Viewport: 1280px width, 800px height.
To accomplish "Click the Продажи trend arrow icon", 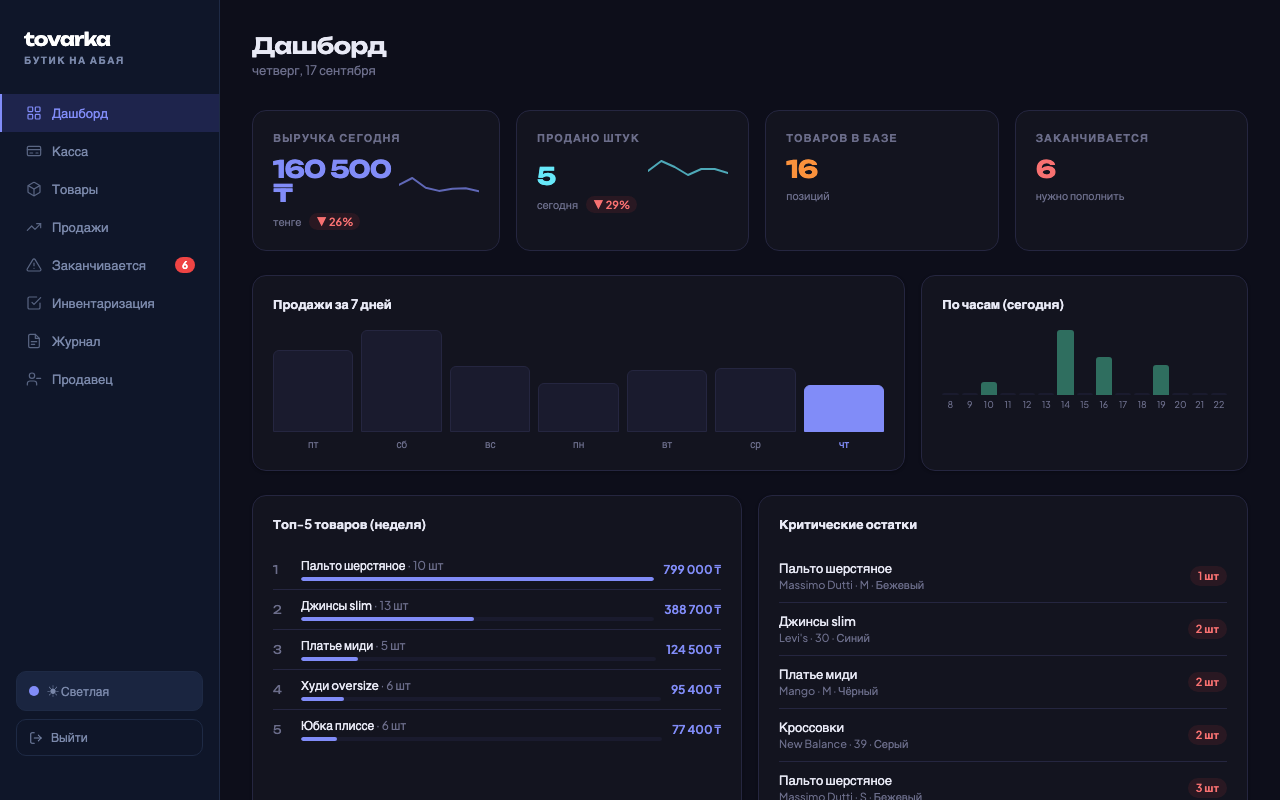I will (x=34, y=227).
